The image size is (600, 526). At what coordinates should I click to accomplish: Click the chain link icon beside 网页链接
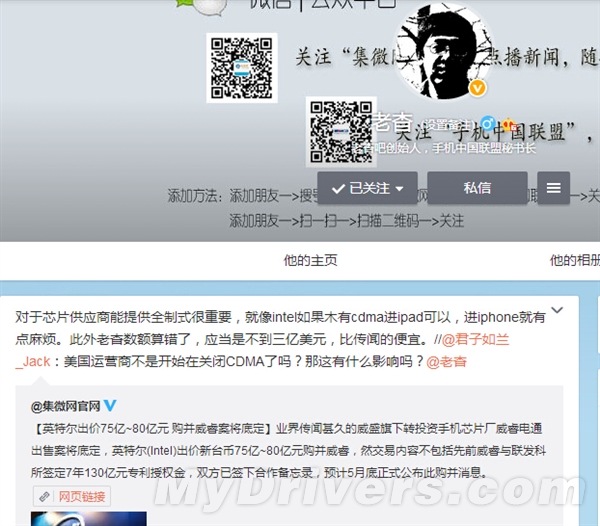[x=44, y=497]
